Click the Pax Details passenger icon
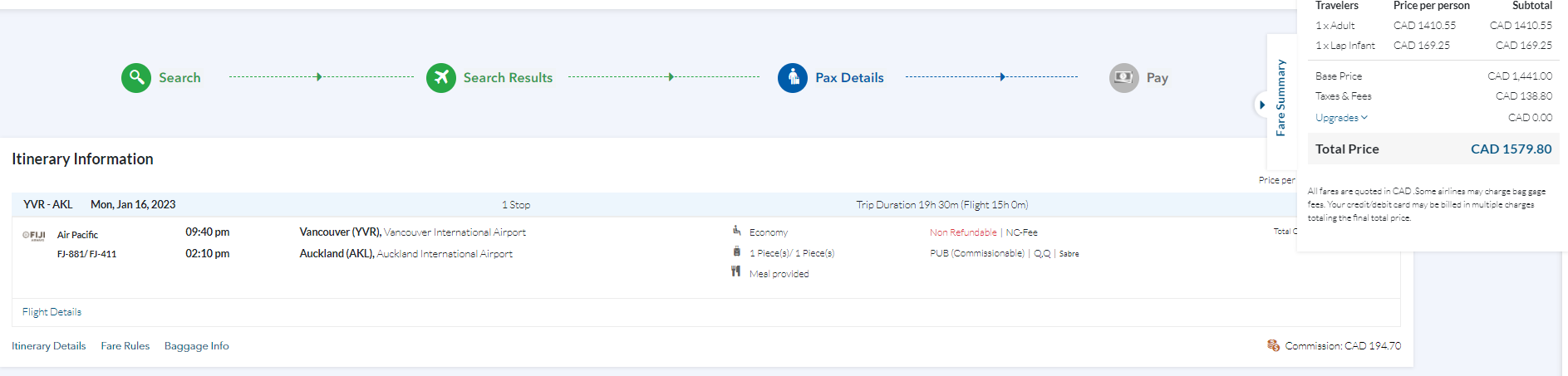 pyautogui.click(x=793, y=78)
